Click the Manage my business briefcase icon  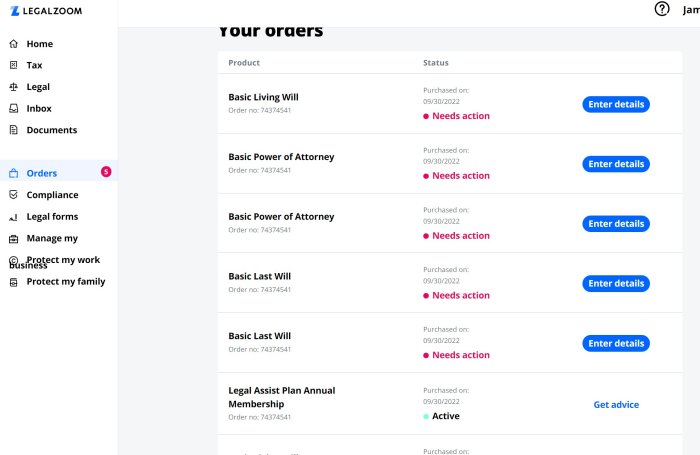(x=14, y=239)
